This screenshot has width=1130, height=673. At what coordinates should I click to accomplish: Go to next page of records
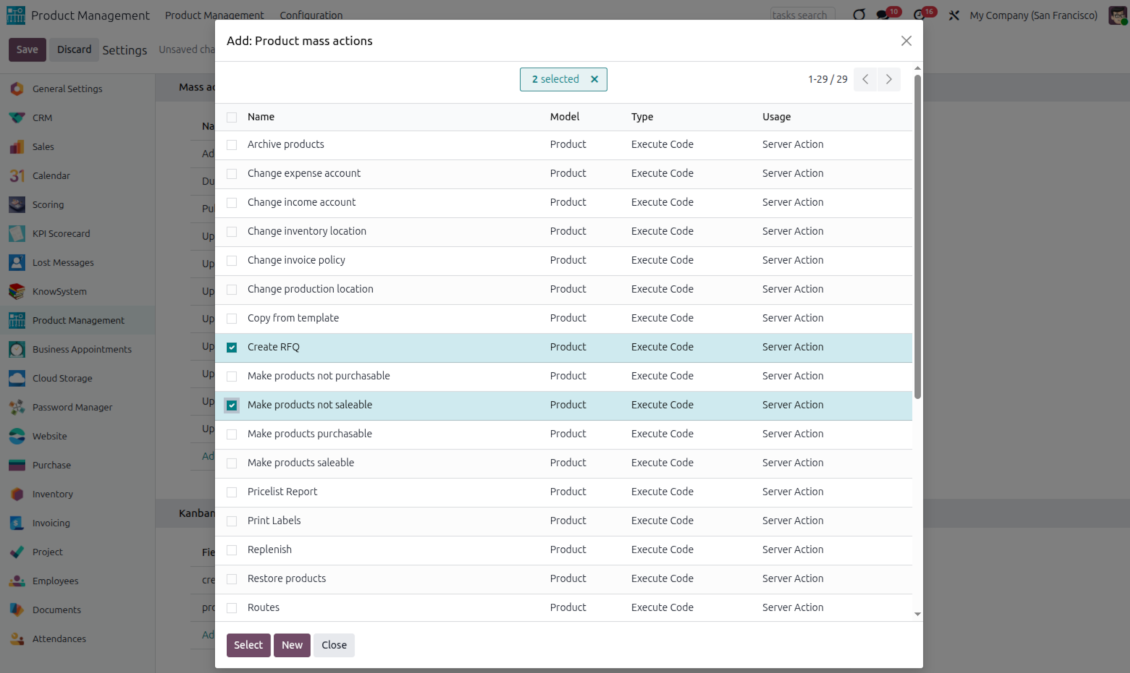tap(888, 80)
